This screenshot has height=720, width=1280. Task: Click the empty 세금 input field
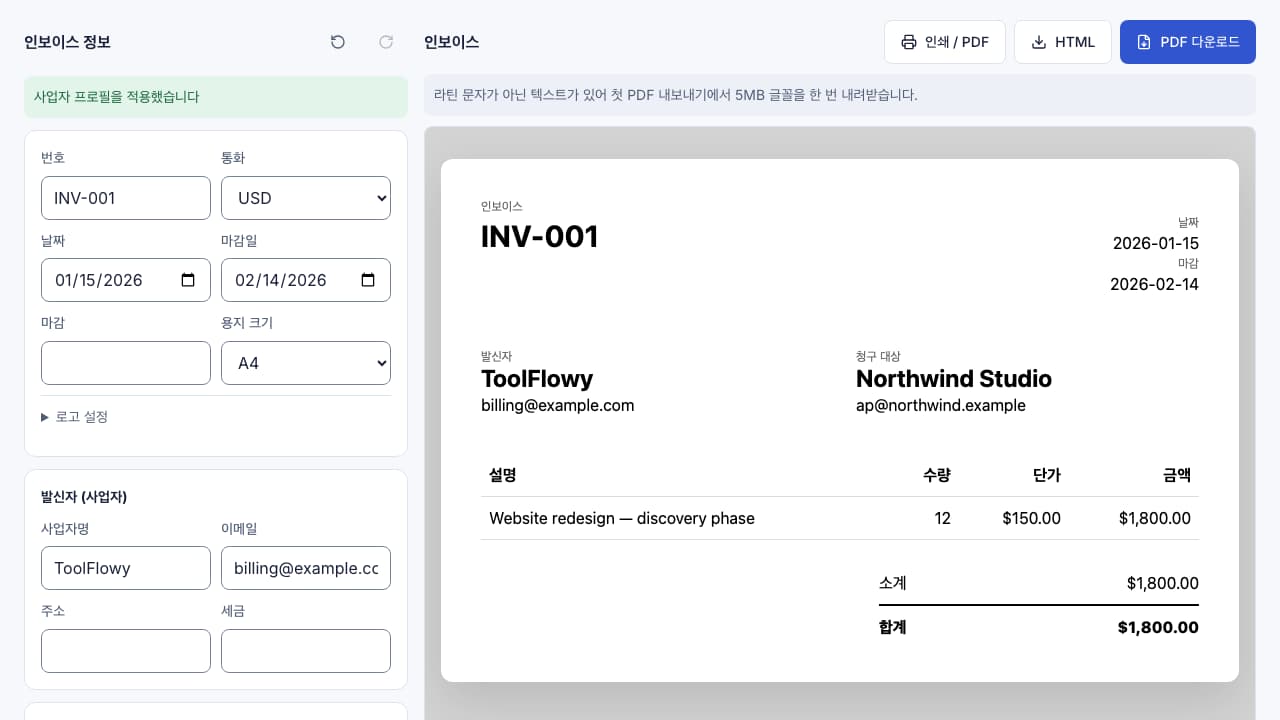(x=306, y=651)
